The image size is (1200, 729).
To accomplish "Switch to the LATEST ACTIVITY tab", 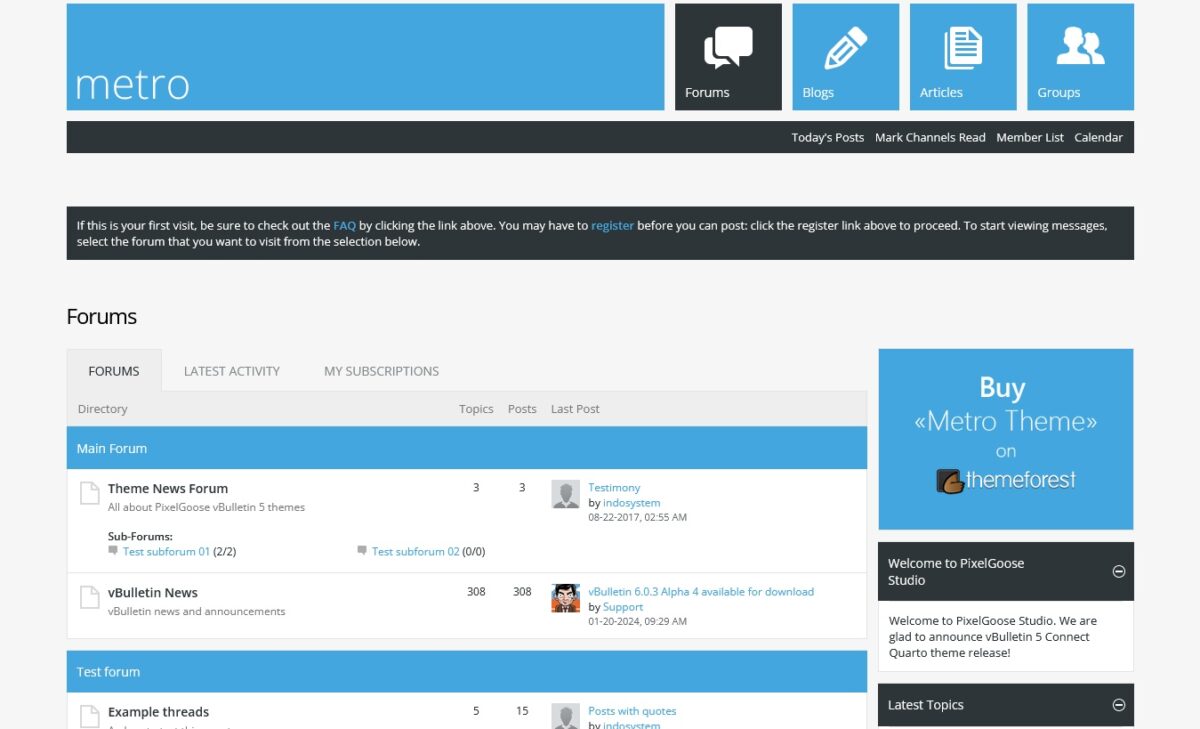I will (x=231, y=370).
